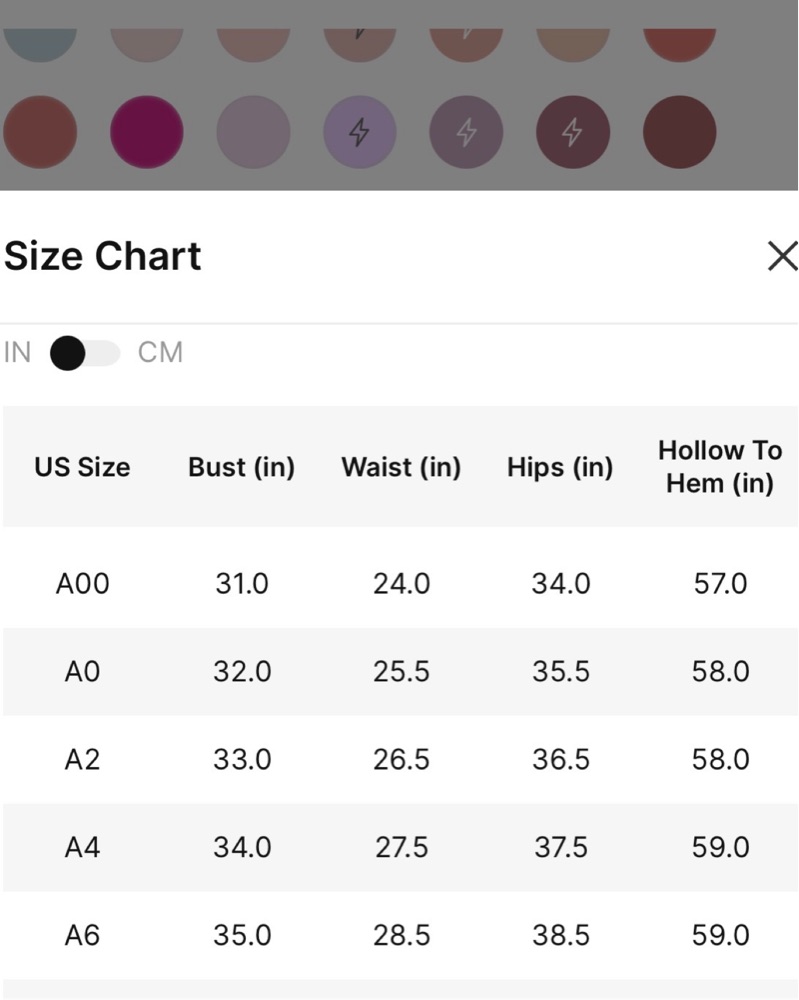Pick the magenta color swatch
799x1000 pixels.
[x=147, y=132]
